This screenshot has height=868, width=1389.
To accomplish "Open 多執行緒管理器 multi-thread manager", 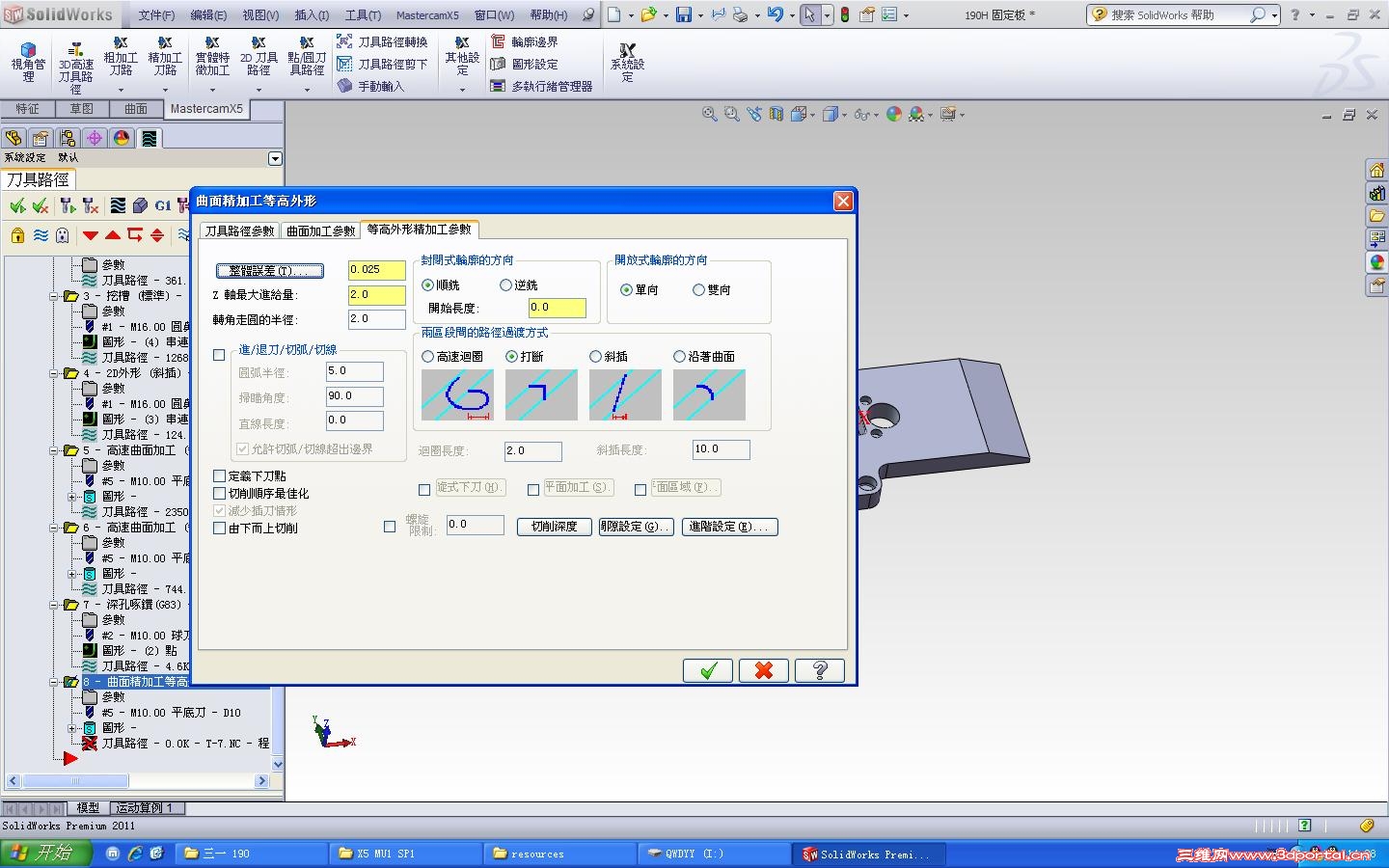I will tap(541, 86).
